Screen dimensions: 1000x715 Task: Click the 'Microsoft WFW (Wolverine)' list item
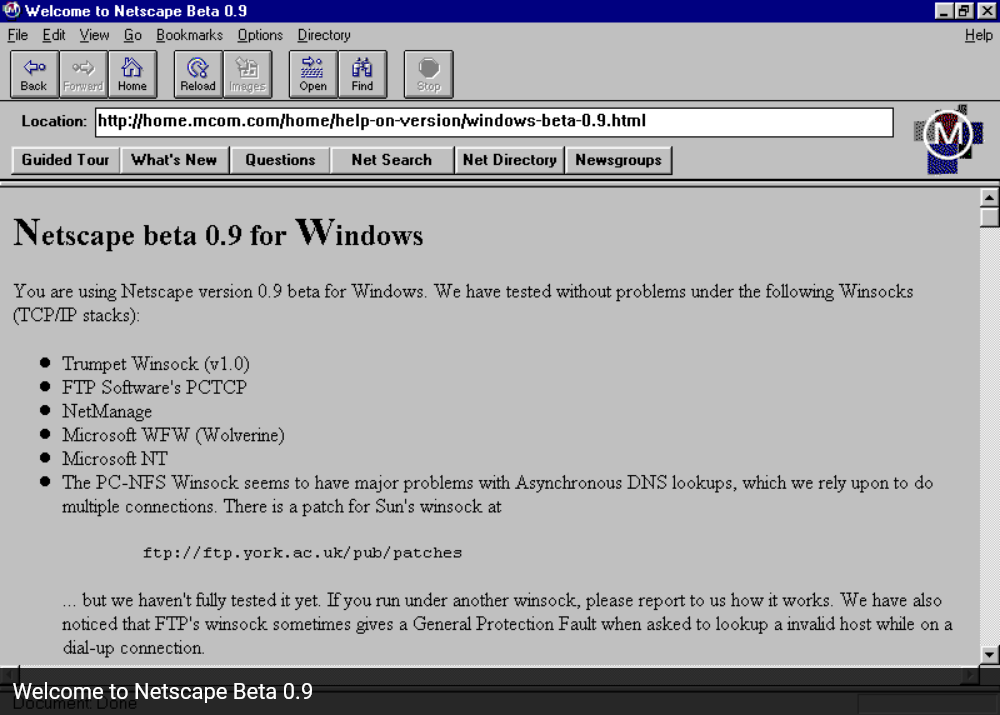[173, 435]
